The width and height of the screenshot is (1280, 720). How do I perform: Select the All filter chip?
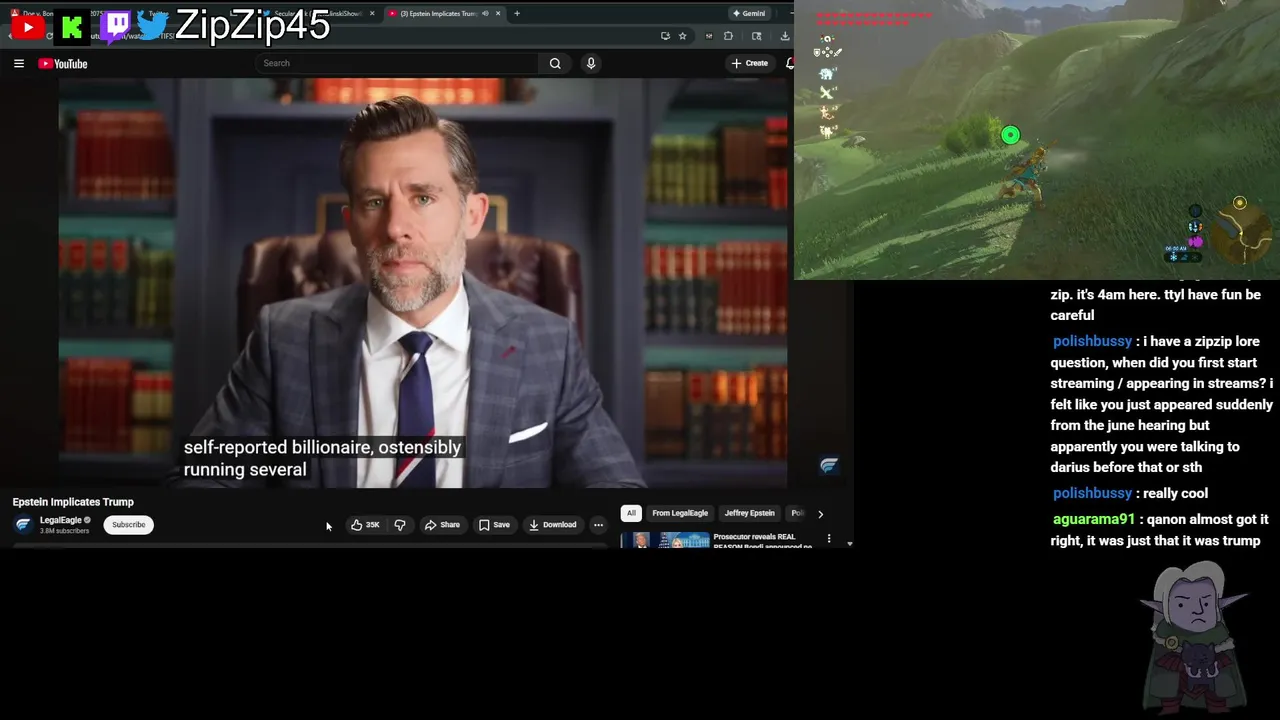(631, 513)
